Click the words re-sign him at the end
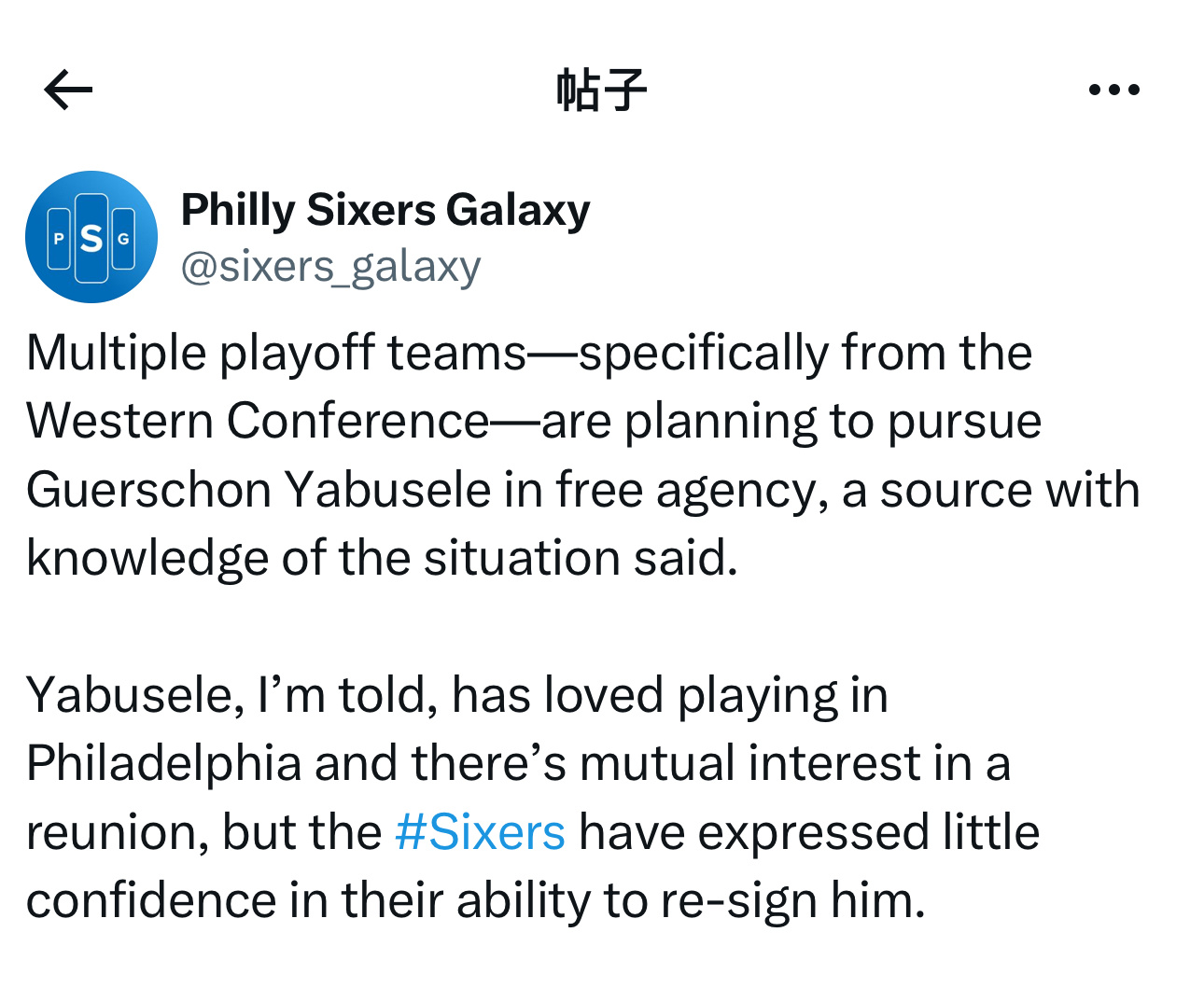Viewport: 1204px width, 988px height. 792,900
